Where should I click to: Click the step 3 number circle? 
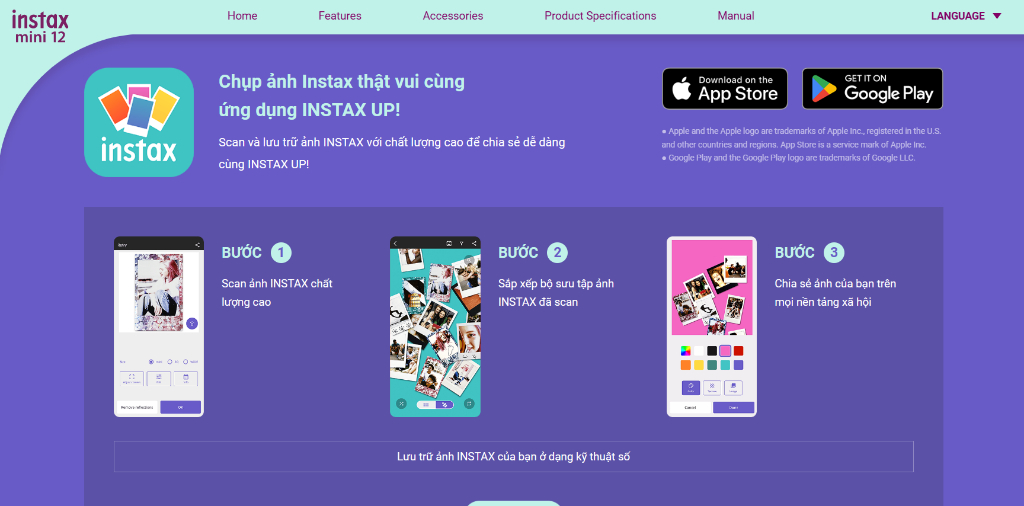pyautogui.click(x=834, y=253)
